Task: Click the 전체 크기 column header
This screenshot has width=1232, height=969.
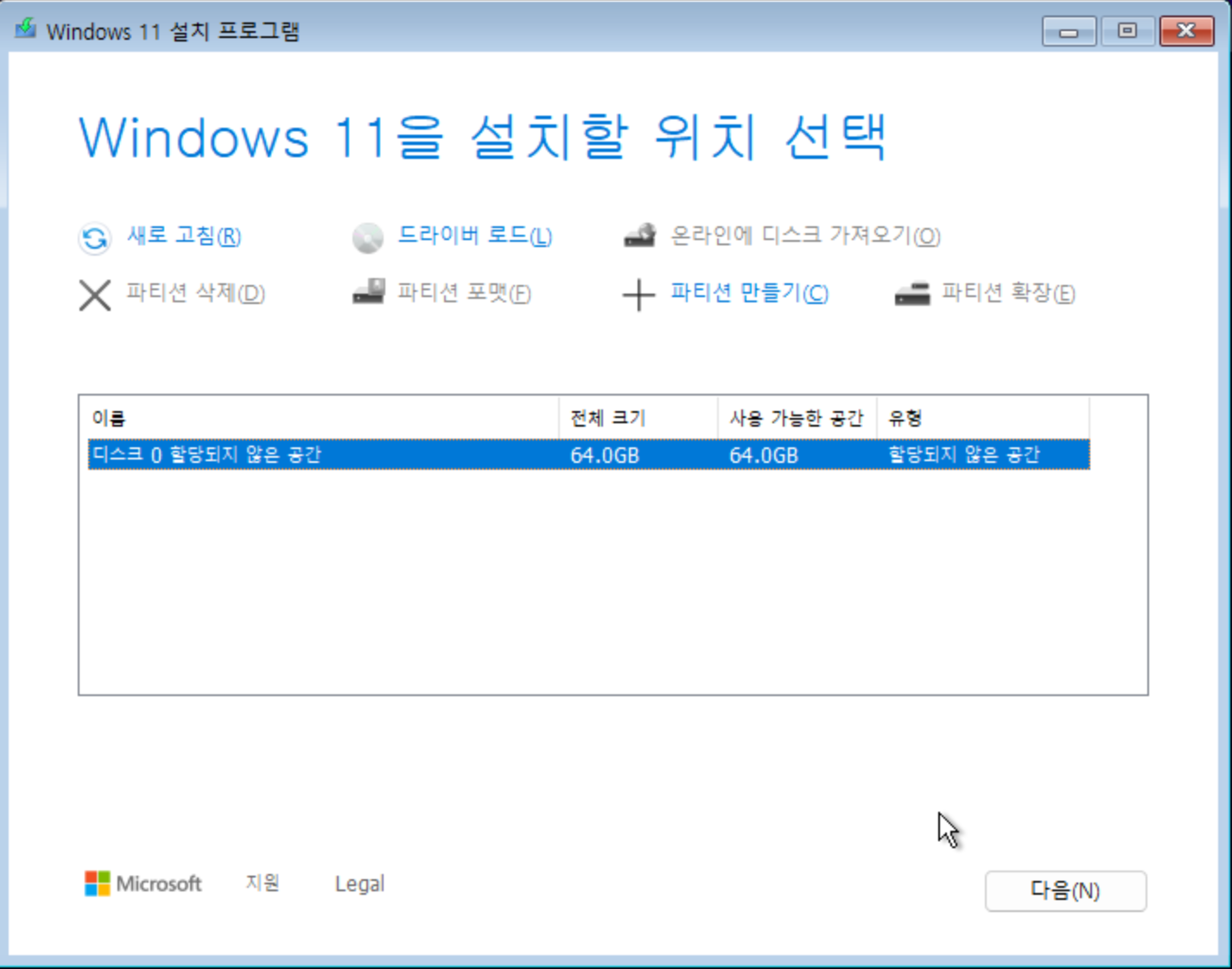Action: click(638, 418)
